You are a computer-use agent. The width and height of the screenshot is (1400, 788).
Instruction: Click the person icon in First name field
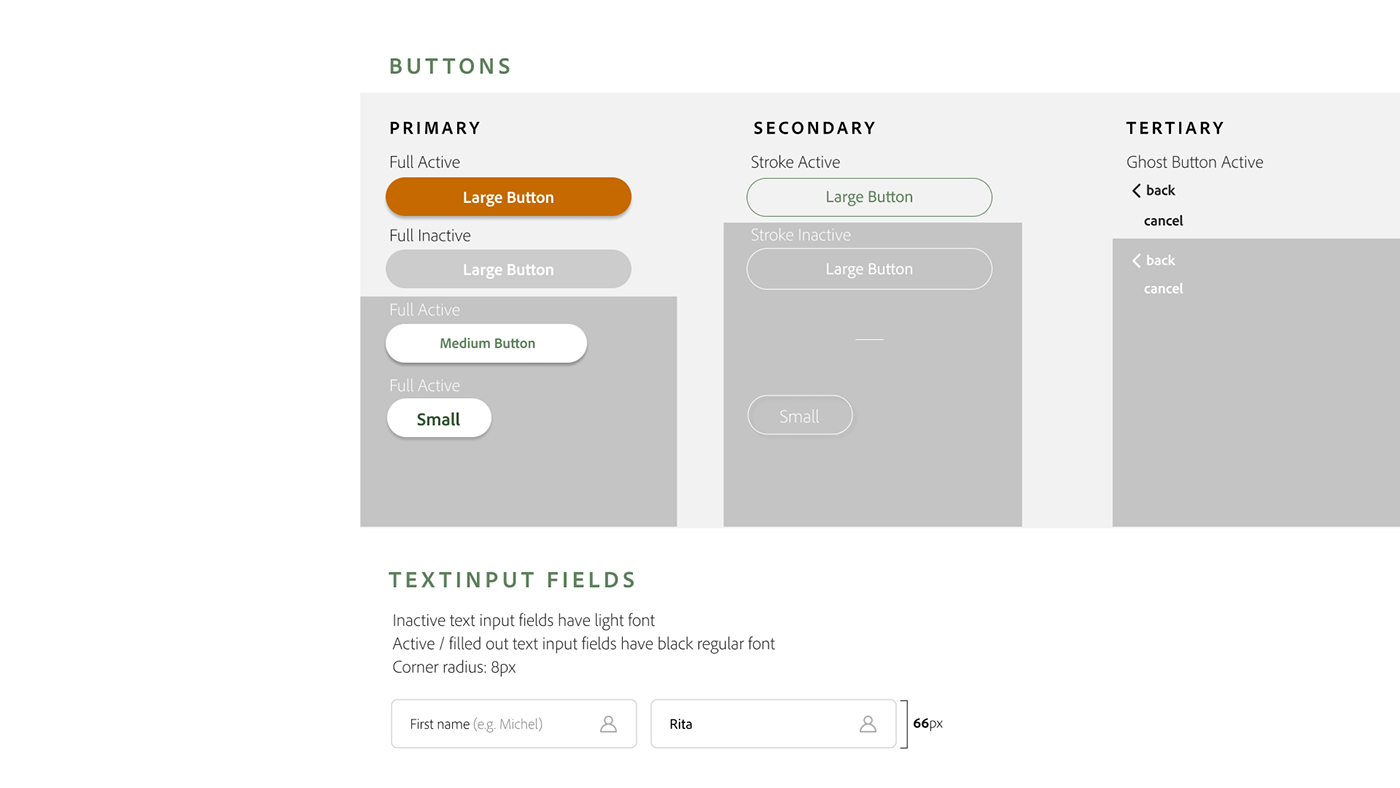pyautogui.click(x=608, y=724)
